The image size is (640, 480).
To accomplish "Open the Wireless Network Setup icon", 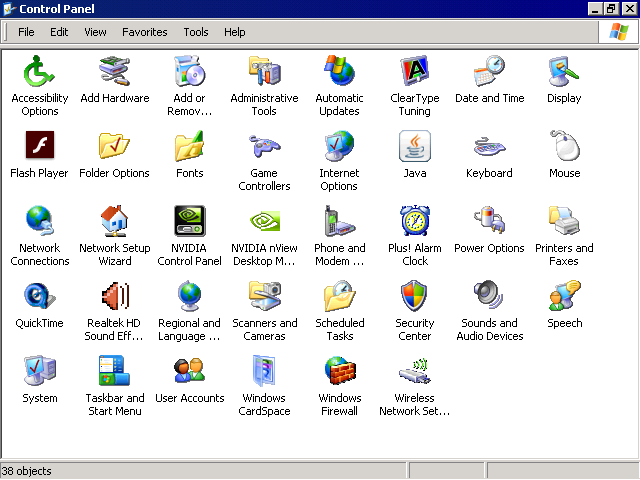I will (x=415, y=371).
